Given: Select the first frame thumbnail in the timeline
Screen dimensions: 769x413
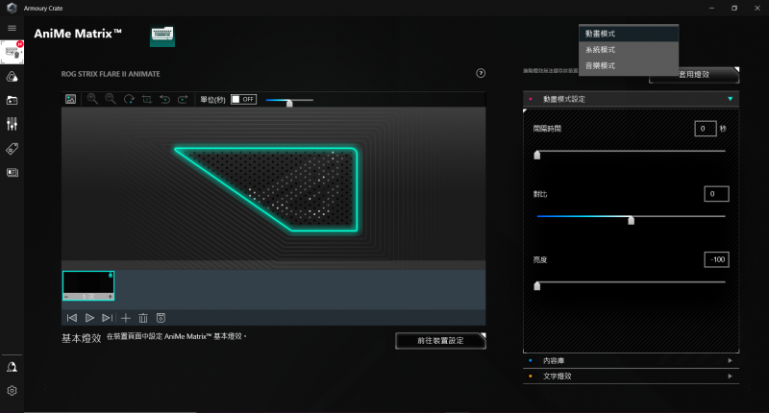Looking at the screenshot, I should tap(88, 285).
